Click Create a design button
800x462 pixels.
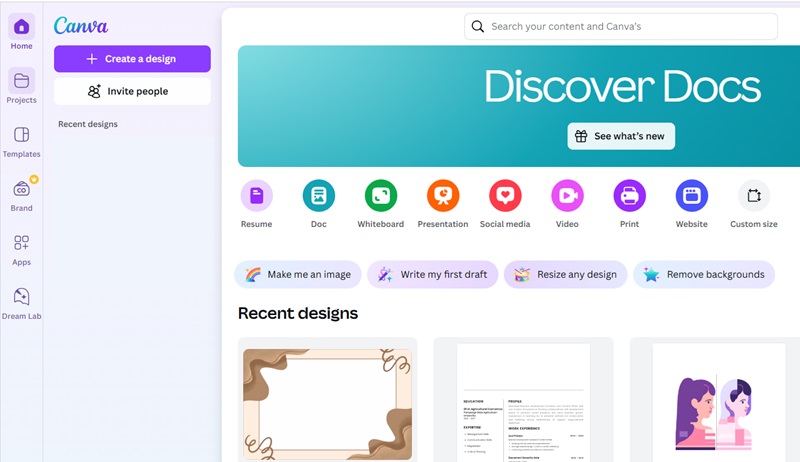click(132, 59)
